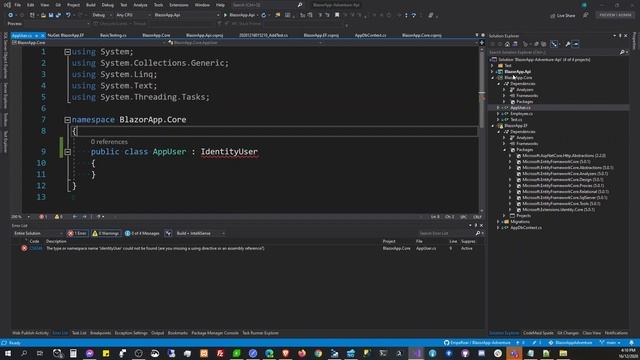
Task: Click the IdentityUser identifier in the code
Action: point(229,151)
